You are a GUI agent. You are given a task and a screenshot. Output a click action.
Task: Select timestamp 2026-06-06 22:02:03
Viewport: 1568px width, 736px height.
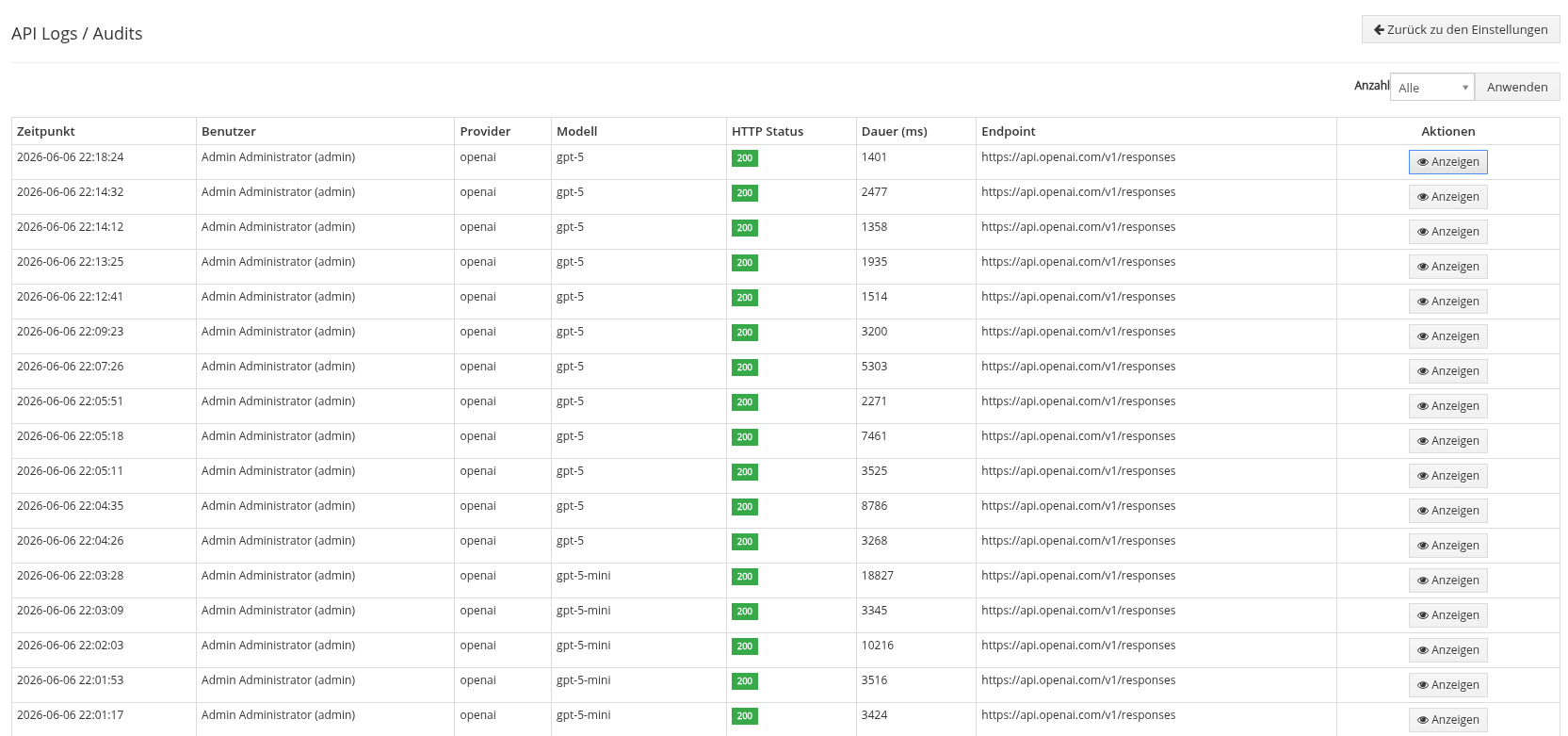(x=71, y=646)
